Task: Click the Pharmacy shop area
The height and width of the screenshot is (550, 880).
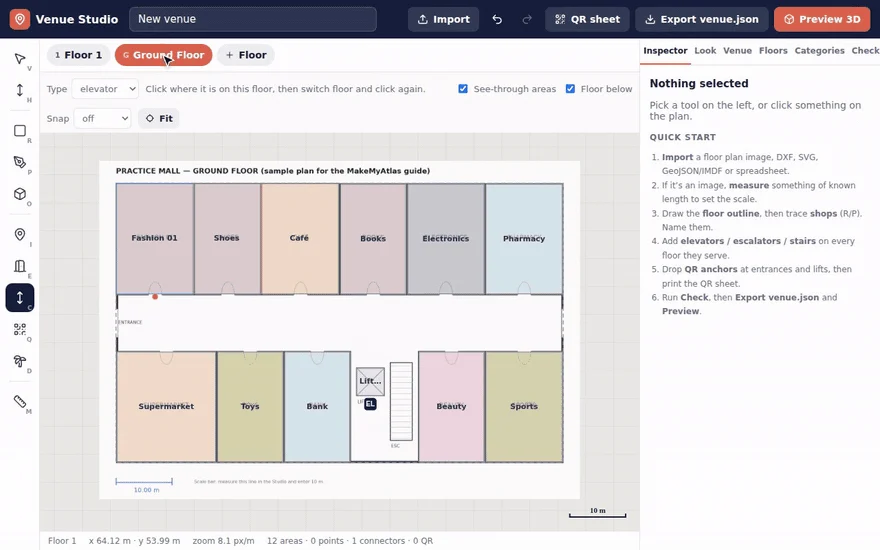Action: tap(524, 238)
